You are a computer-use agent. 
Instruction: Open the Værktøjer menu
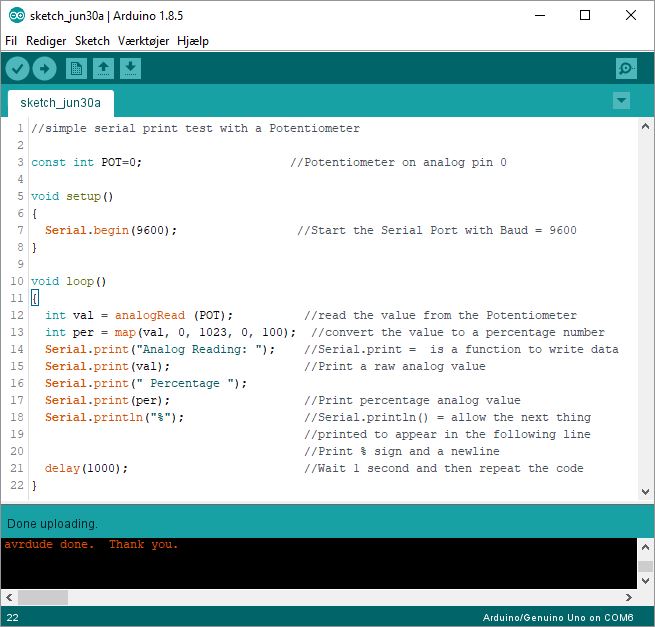[143, 41]
